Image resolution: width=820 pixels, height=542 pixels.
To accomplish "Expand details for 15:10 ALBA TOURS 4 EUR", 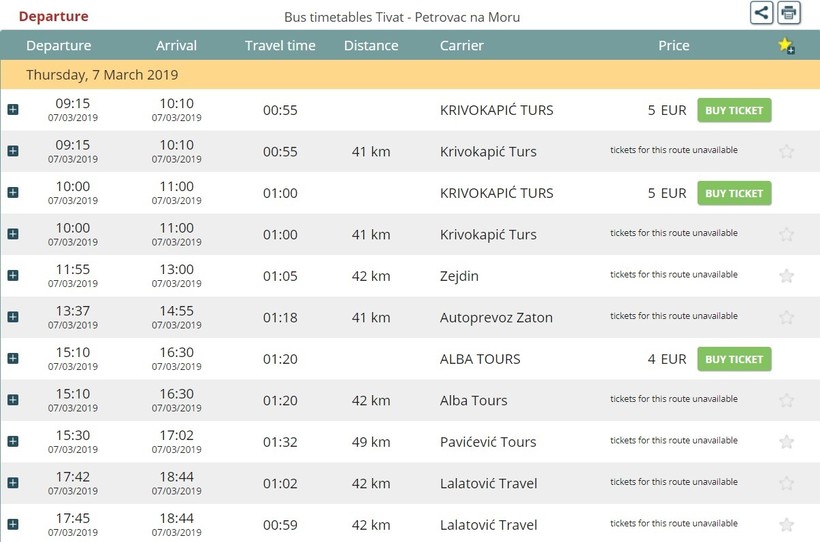I will [13, 359].
